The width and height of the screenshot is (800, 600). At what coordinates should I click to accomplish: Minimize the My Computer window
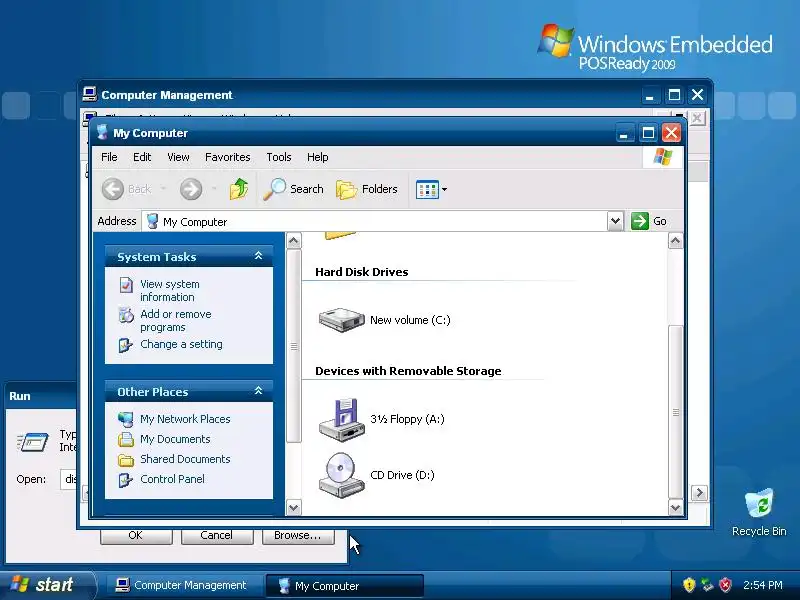point(624,133)
